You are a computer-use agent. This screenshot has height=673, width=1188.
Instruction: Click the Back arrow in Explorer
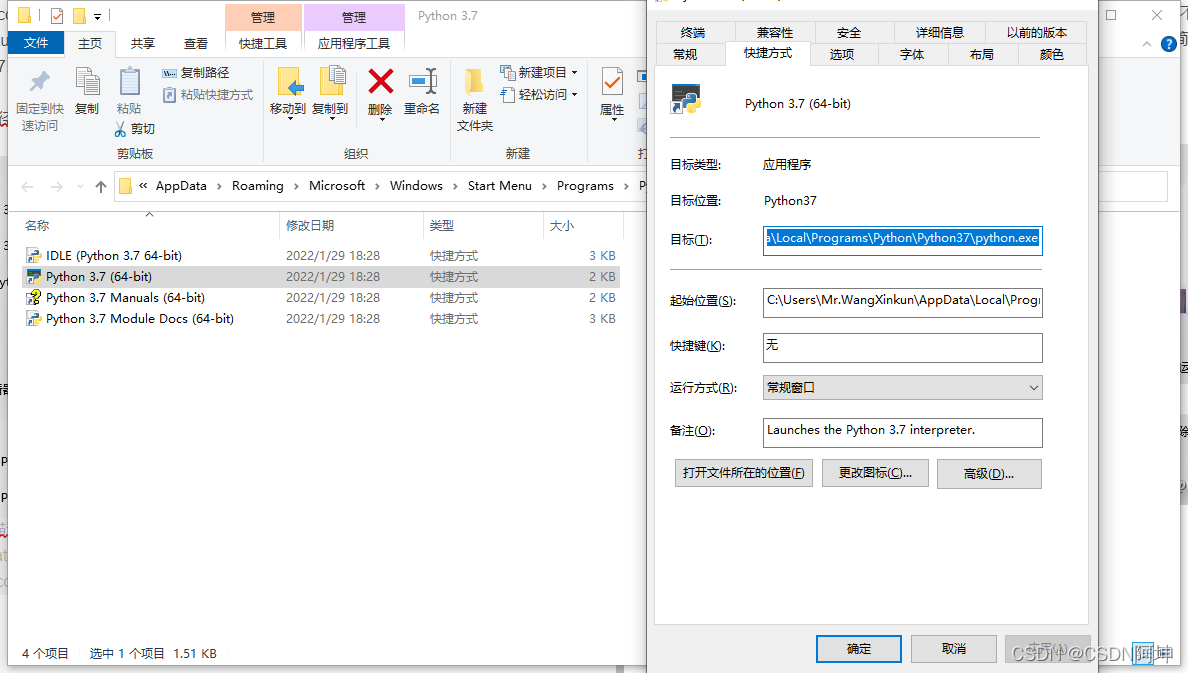(x=28, y=186)
